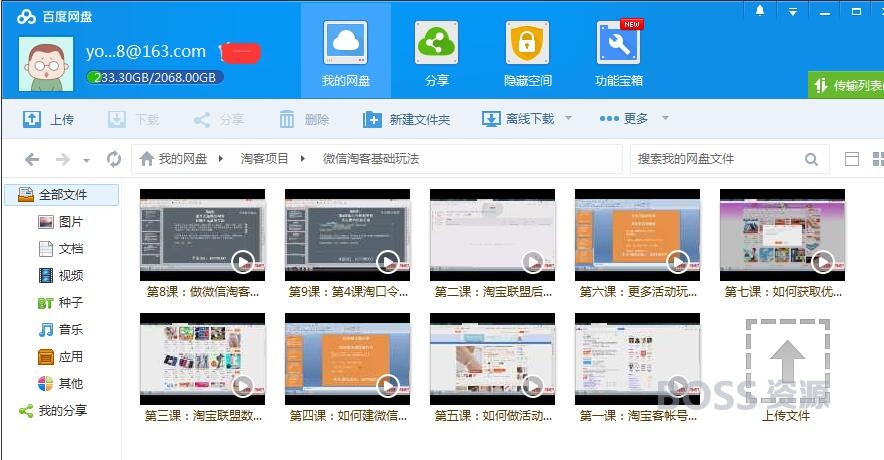Click the search magnifier icon

[811, 160]
